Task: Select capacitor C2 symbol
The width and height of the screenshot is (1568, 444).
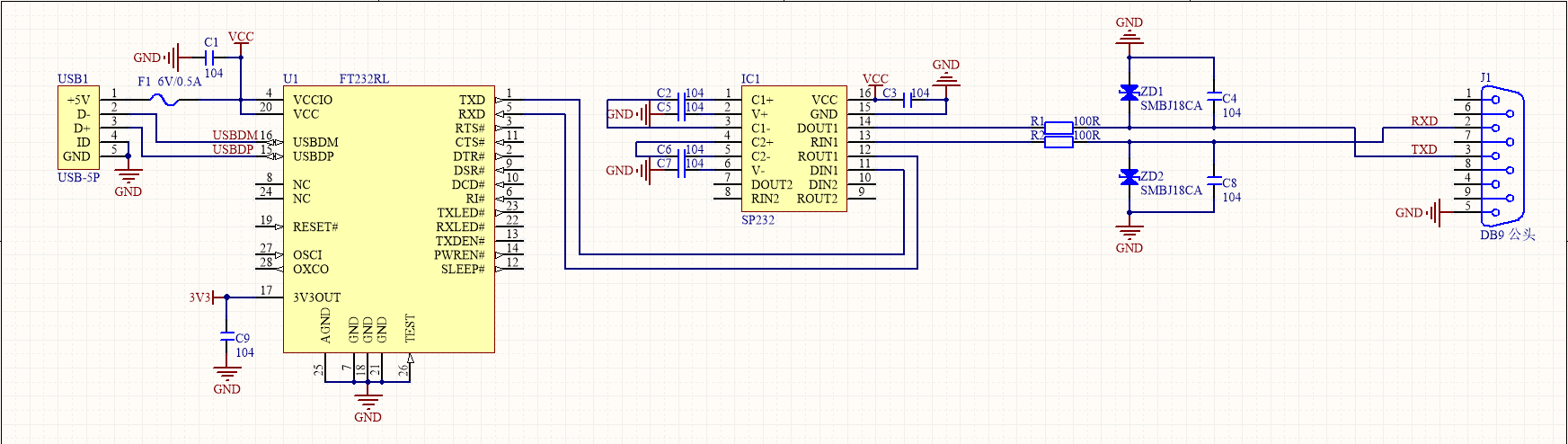Action: (x=679, y=100)
